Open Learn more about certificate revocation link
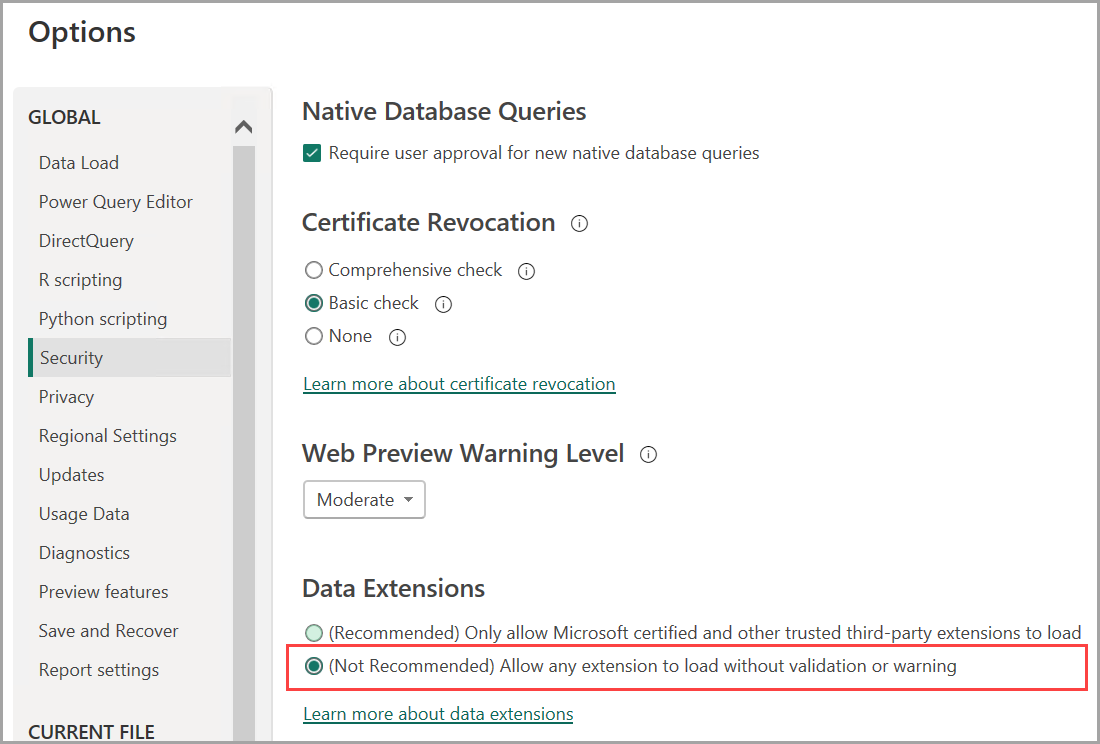Image resolution: width=1100 pixels, height=744 pixels. (459, 384)
